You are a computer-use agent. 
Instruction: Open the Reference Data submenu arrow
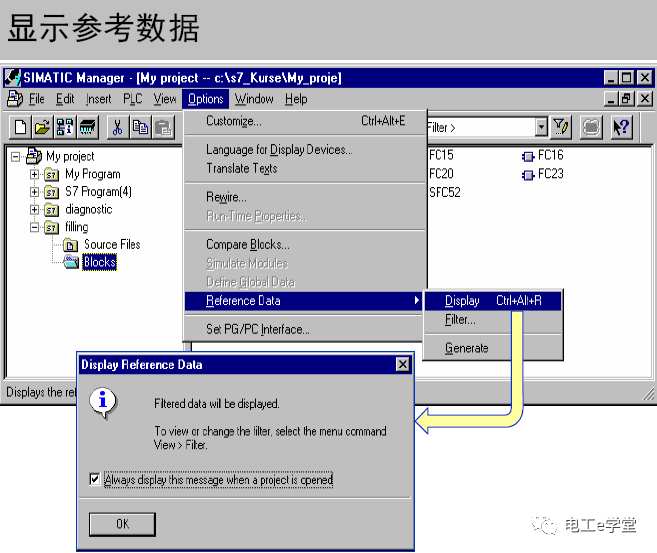(416, 300)
